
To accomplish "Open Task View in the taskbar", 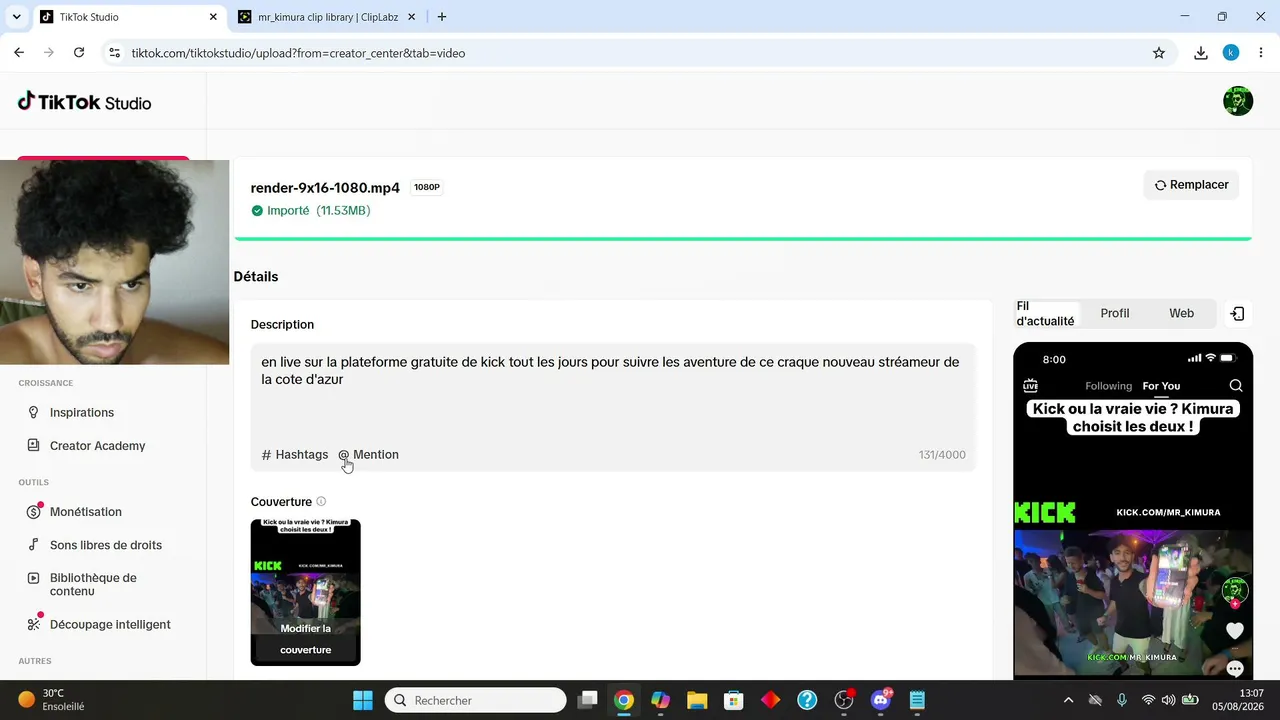I will point(588,700).
